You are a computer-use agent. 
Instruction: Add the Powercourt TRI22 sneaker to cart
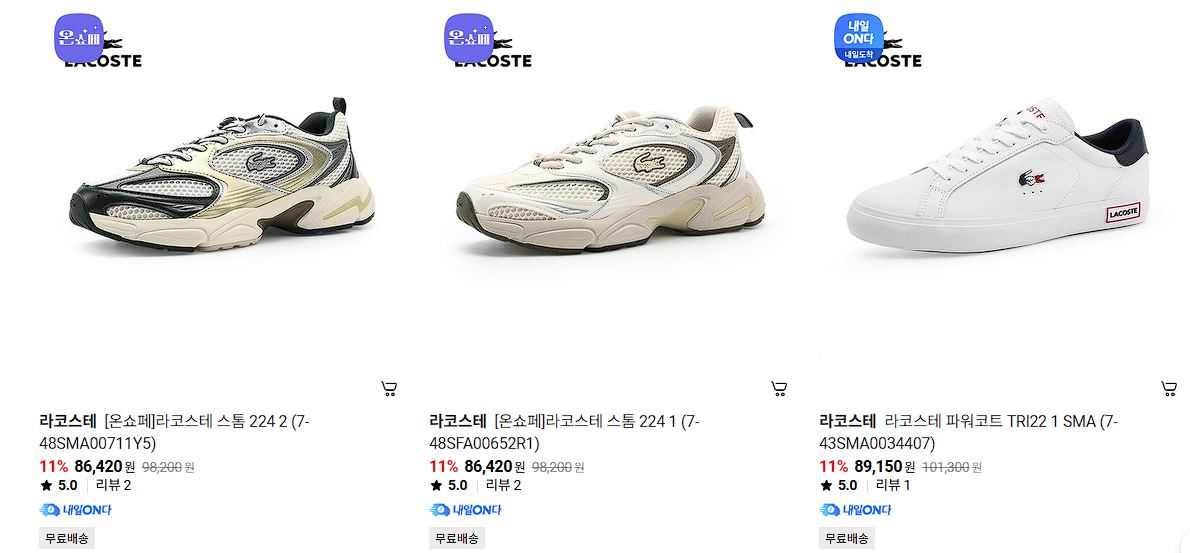1169,389
